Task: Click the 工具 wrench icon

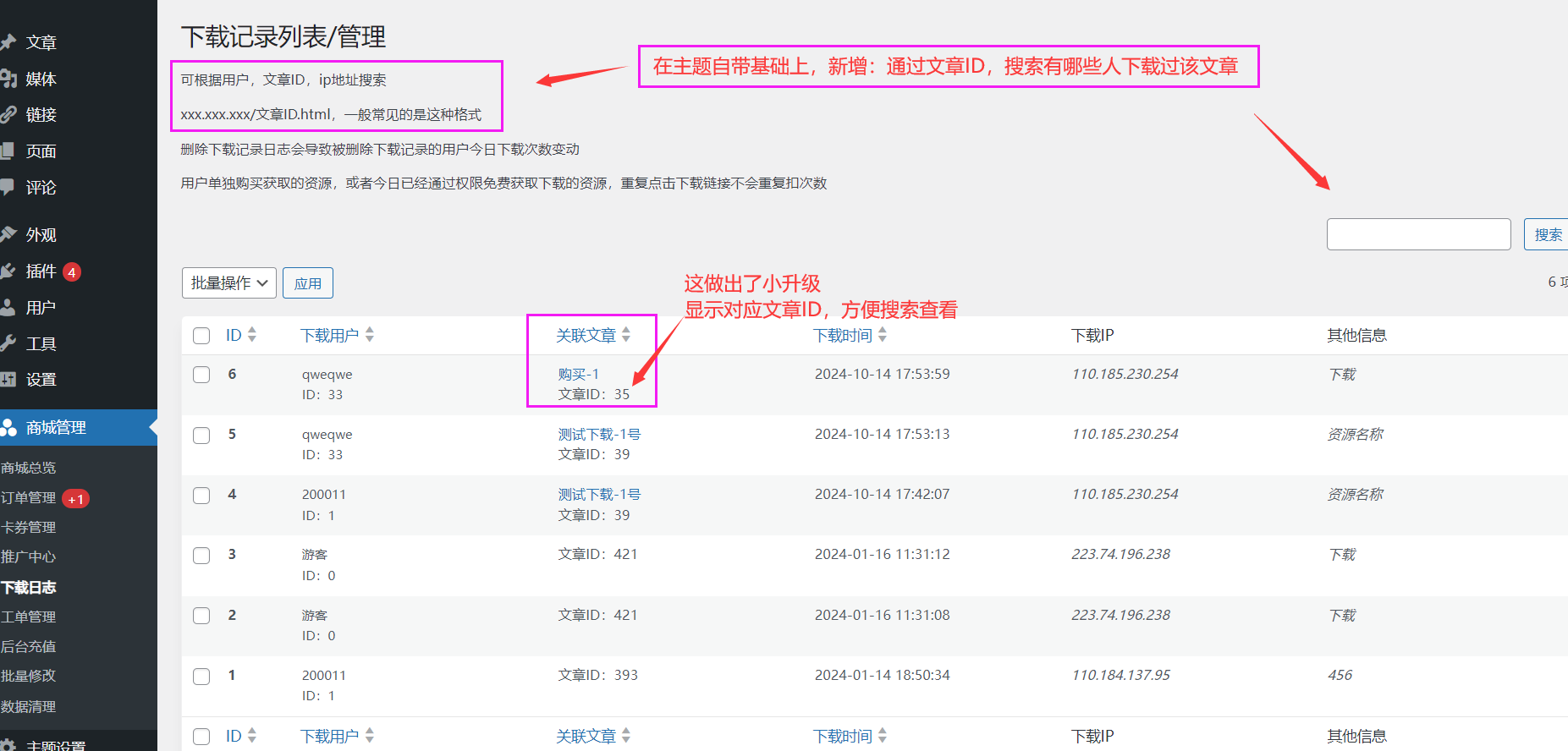Action: point(8,343)
